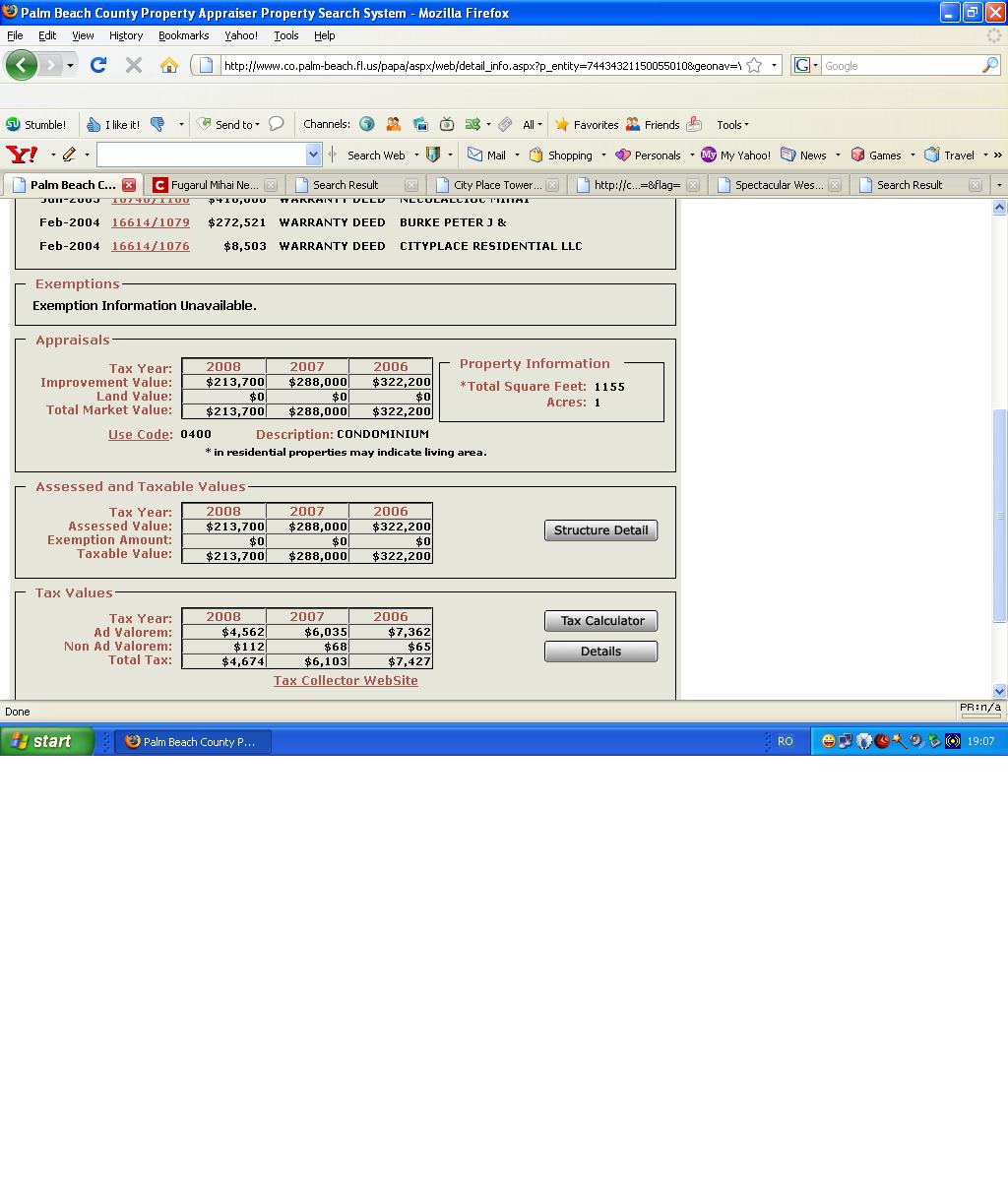The image size is (1008, 1181).
Task: Open the Windows Start menu
Action: 47,741
